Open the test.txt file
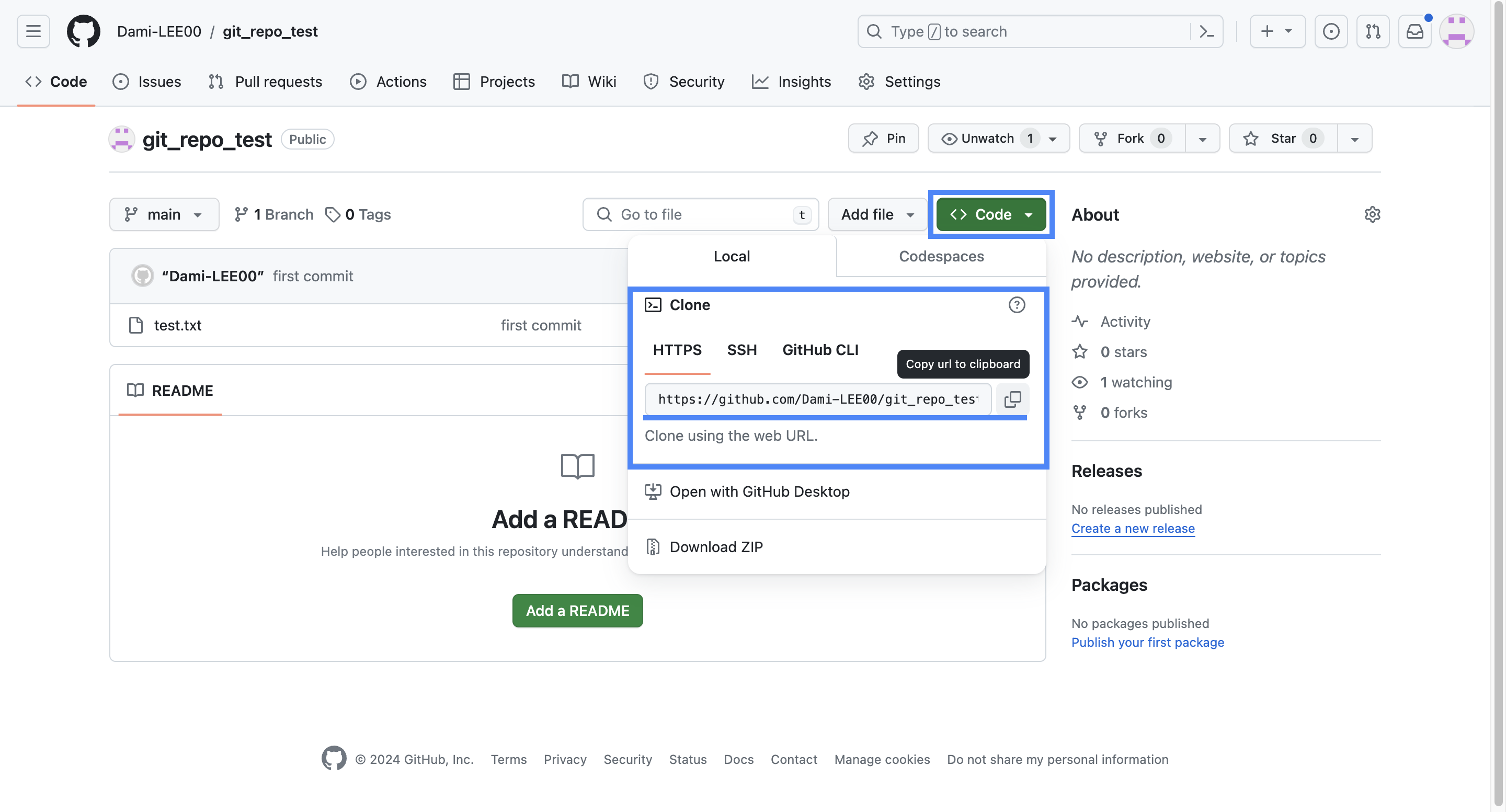Viewport: 1506px width, 812px height. coord(178,325)
